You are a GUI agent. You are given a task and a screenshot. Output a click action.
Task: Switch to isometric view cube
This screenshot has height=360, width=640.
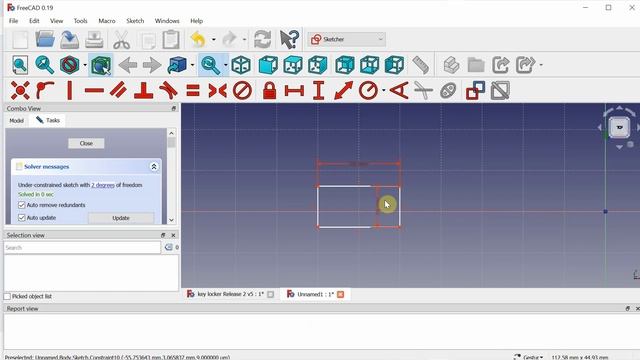tap(241, 65)
